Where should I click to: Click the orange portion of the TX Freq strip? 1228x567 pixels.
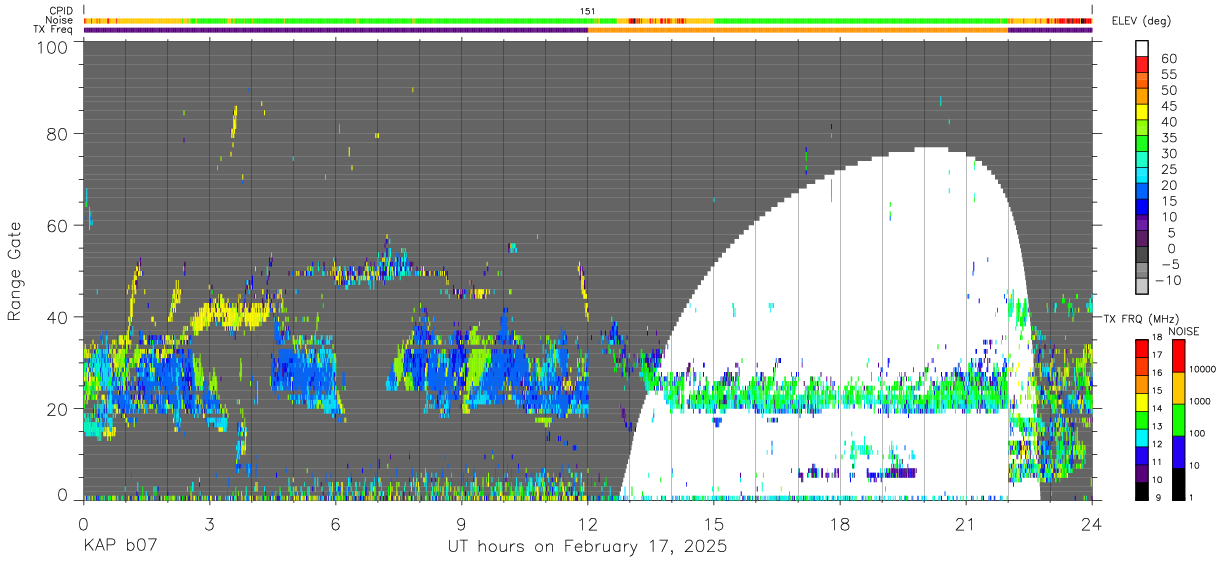coord(798,30)
